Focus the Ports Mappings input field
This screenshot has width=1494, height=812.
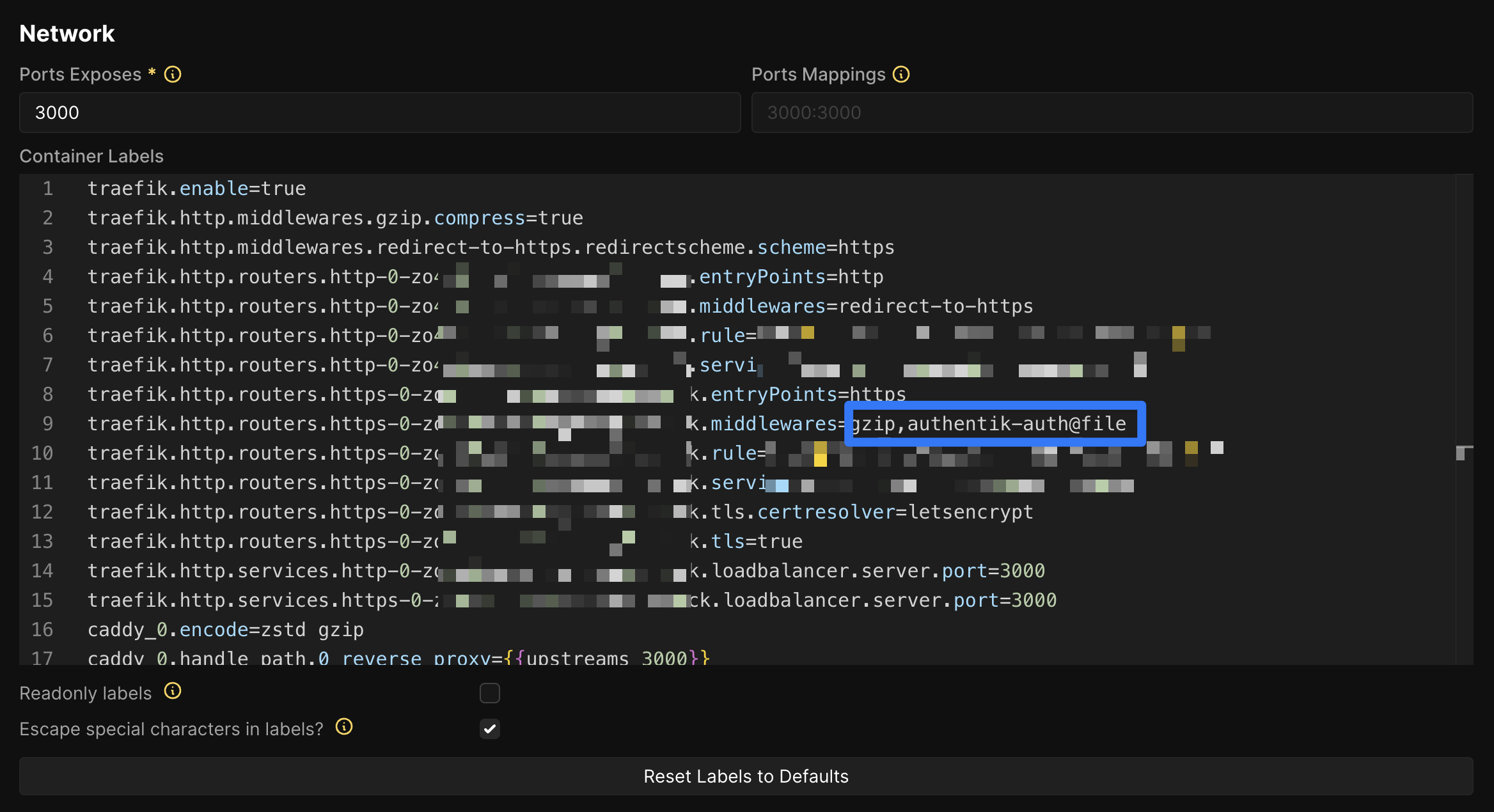click(1112, 113)
